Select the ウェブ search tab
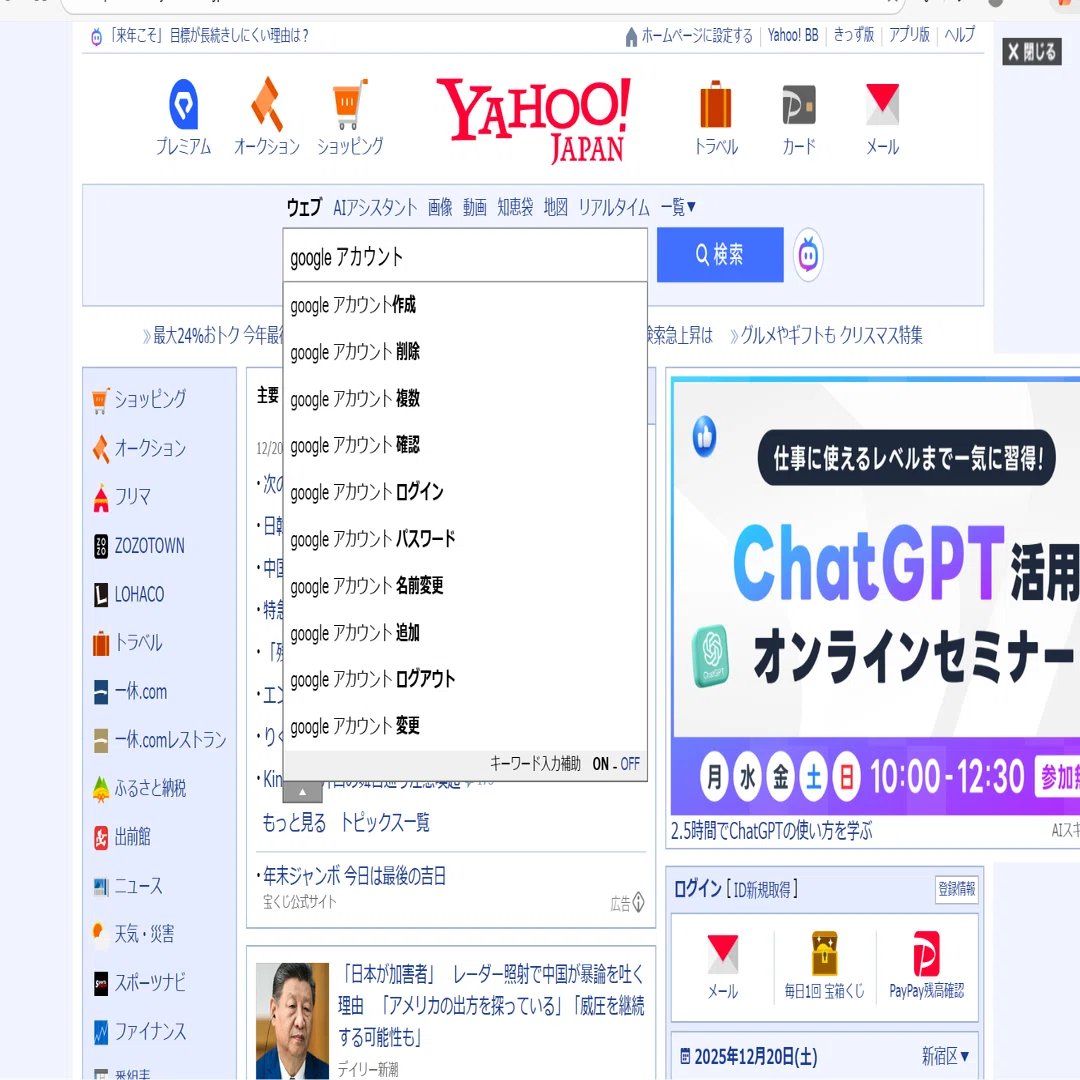The width and height of the screenshot is (1080, 1080). (x=304, y=207)
